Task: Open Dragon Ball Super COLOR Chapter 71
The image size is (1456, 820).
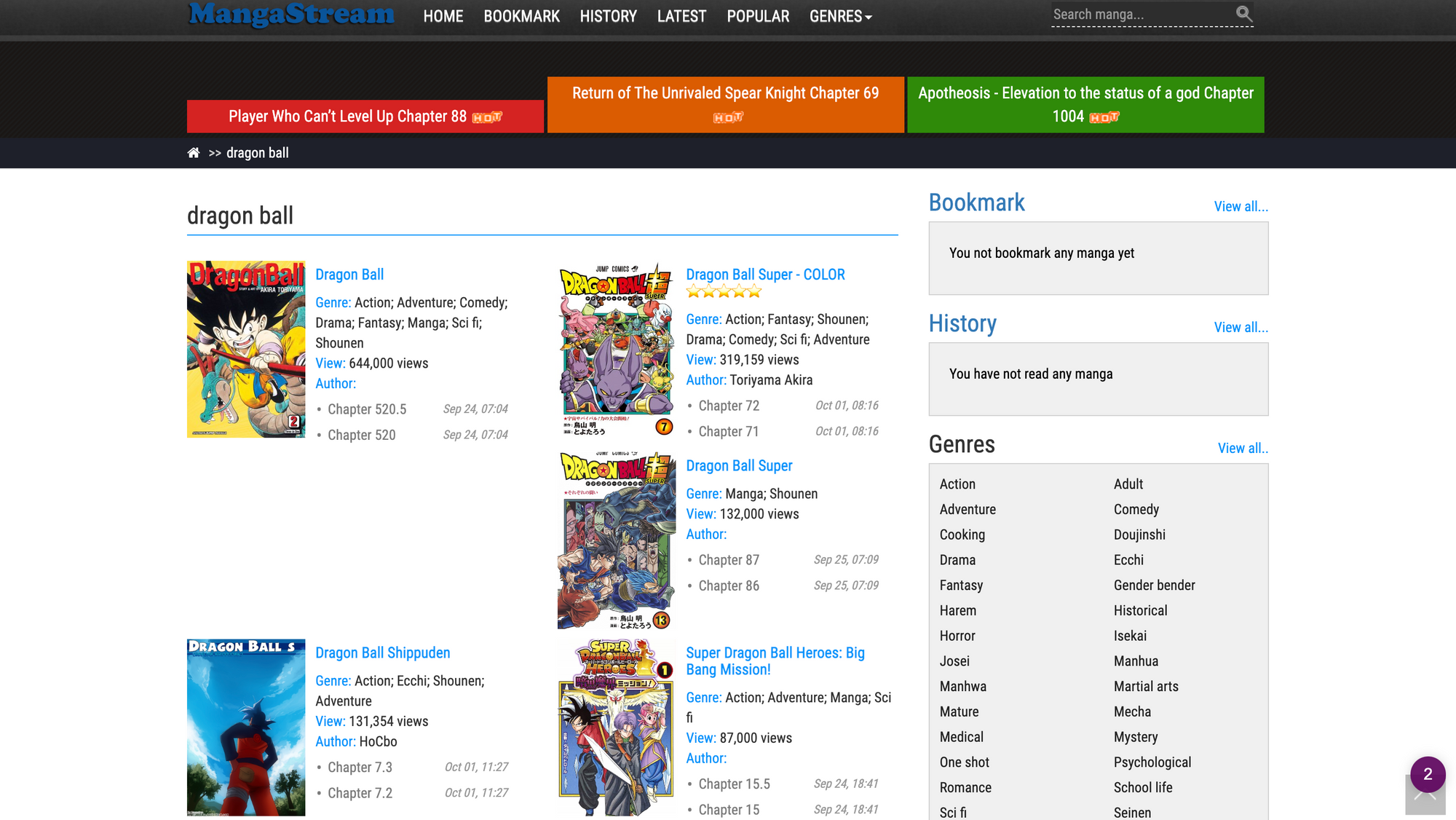Action: (x=729, y=431)
